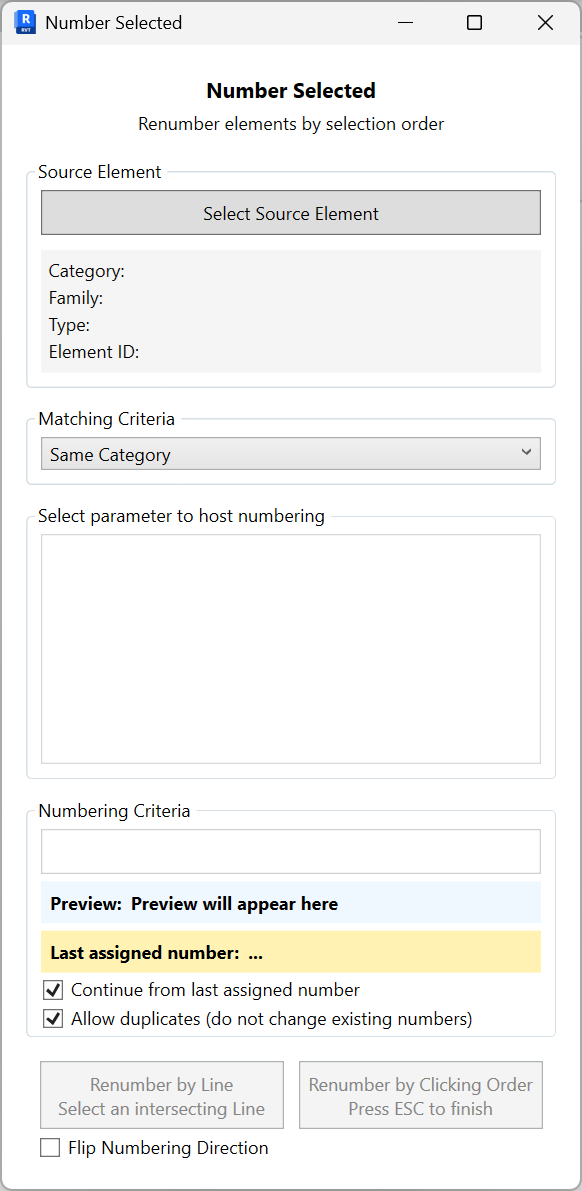Click the "Renumber by Line" button

point(161,1094)
